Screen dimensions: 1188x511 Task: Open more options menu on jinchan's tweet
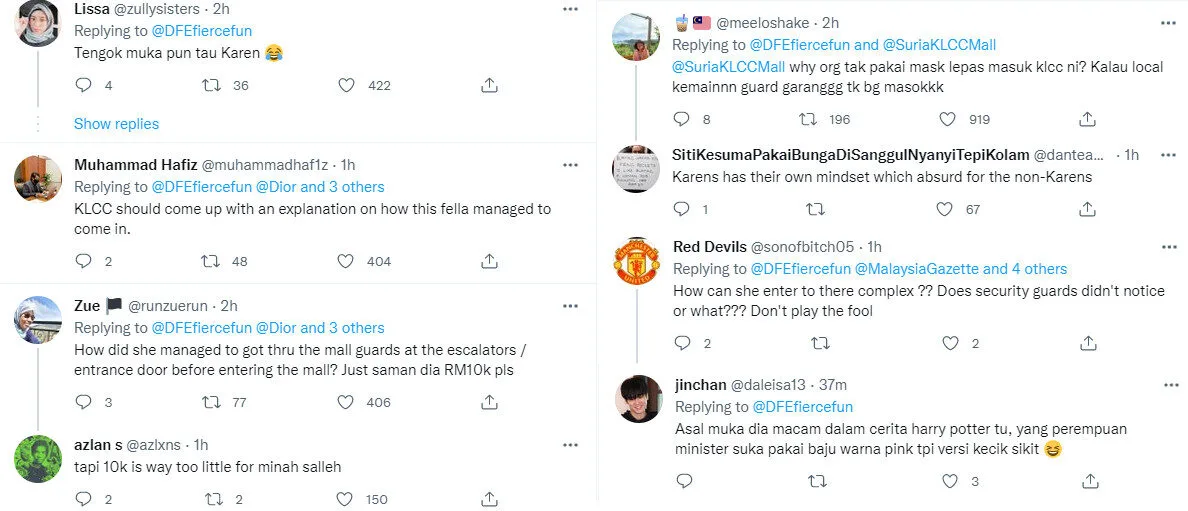[x=1168, y=384]
